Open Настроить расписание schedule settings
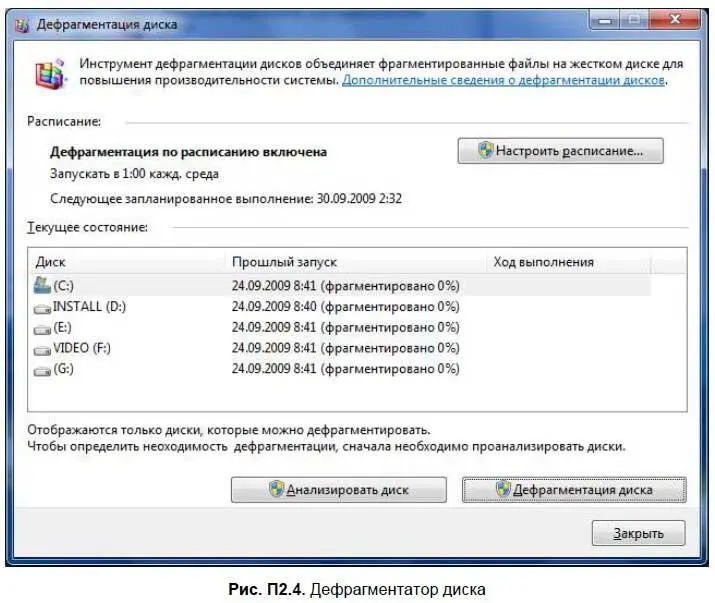715x603 pixels. tap(560, 151)
